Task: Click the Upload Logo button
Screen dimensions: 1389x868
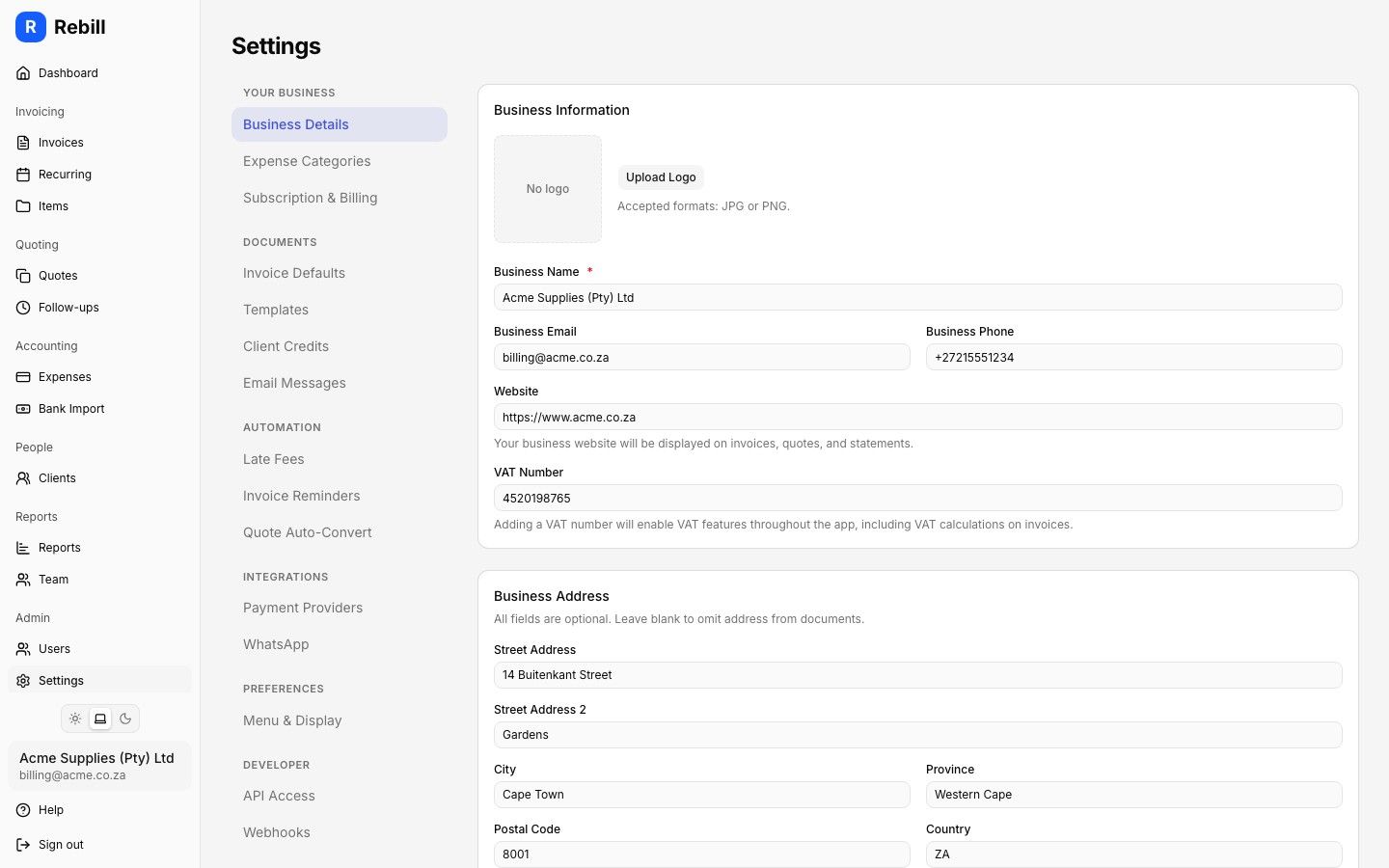Action: (661, 177)
